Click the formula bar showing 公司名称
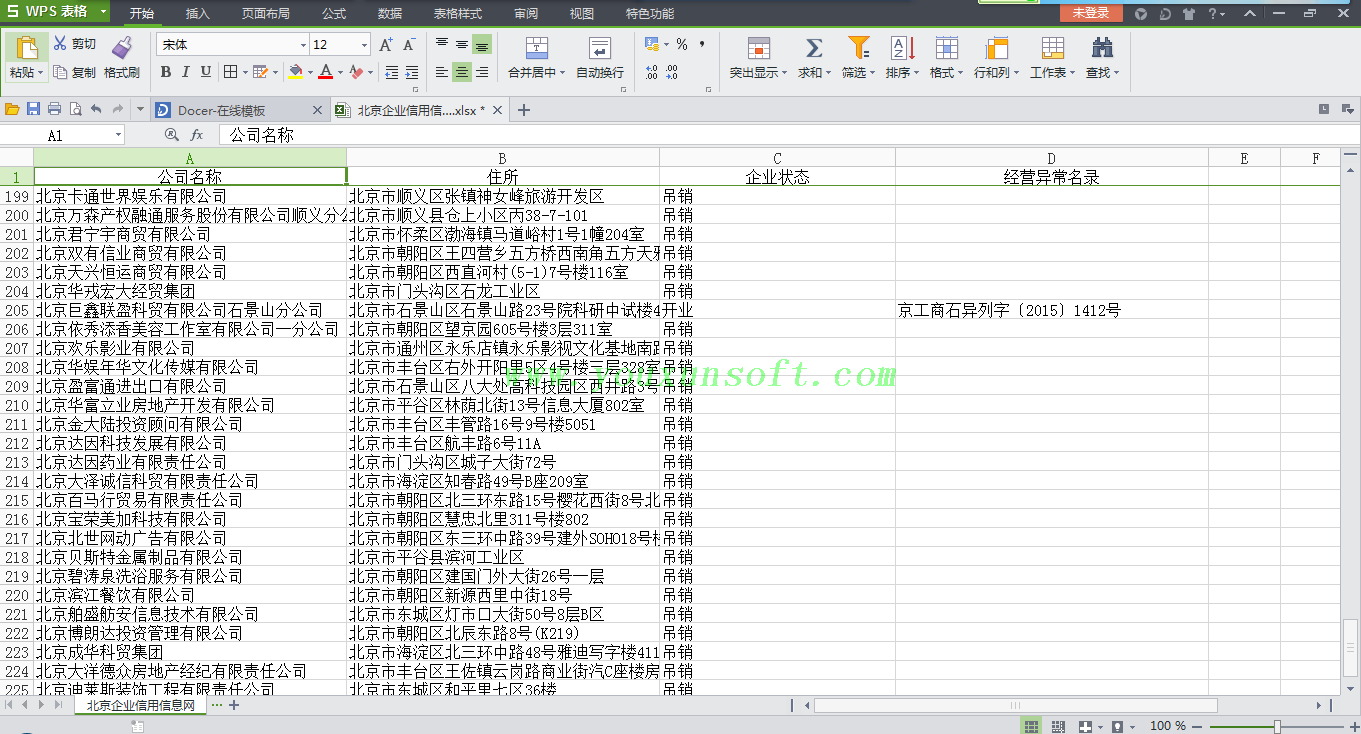The width and height of the screenshot is (1361, 734). tap(790, 134)
